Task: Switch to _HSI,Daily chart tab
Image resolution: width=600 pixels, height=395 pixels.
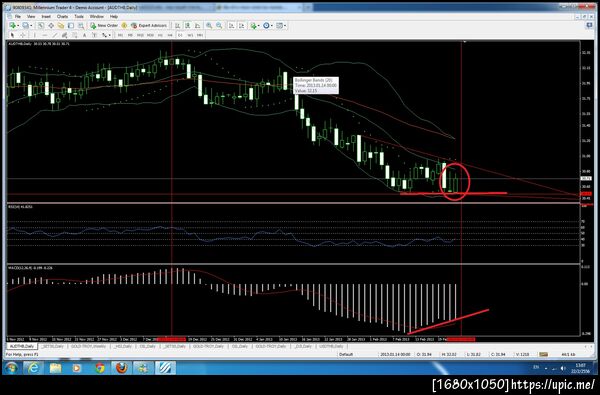Action: 122,346
